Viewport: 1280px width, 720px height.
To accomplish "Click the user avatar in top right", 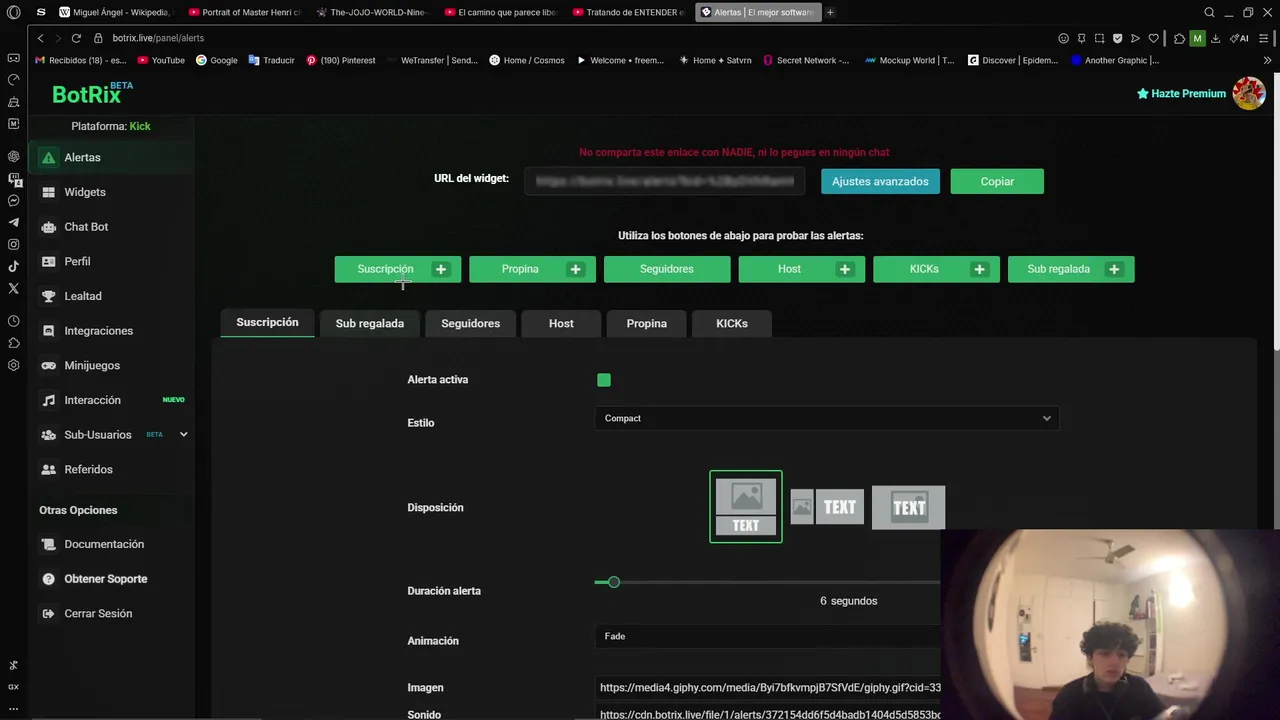I will pyautogui.click(x=1249, y=93).
